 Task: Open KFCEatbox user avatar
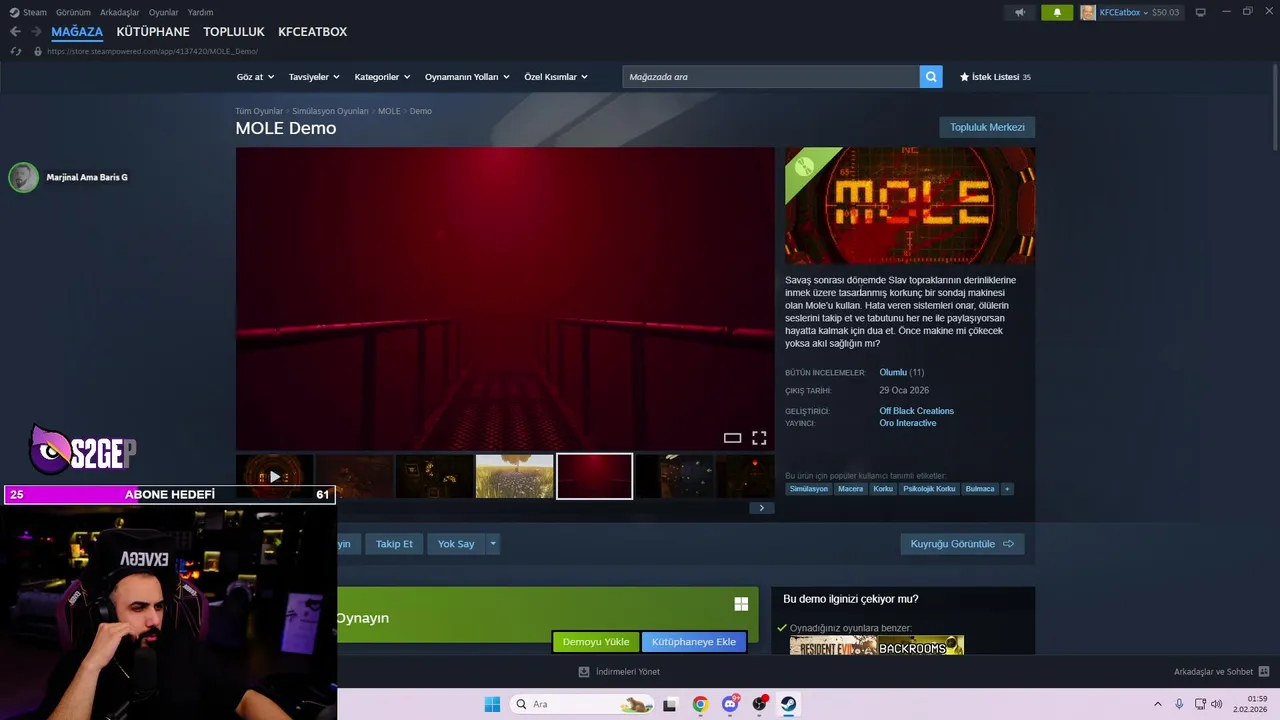pos(1089,12)
